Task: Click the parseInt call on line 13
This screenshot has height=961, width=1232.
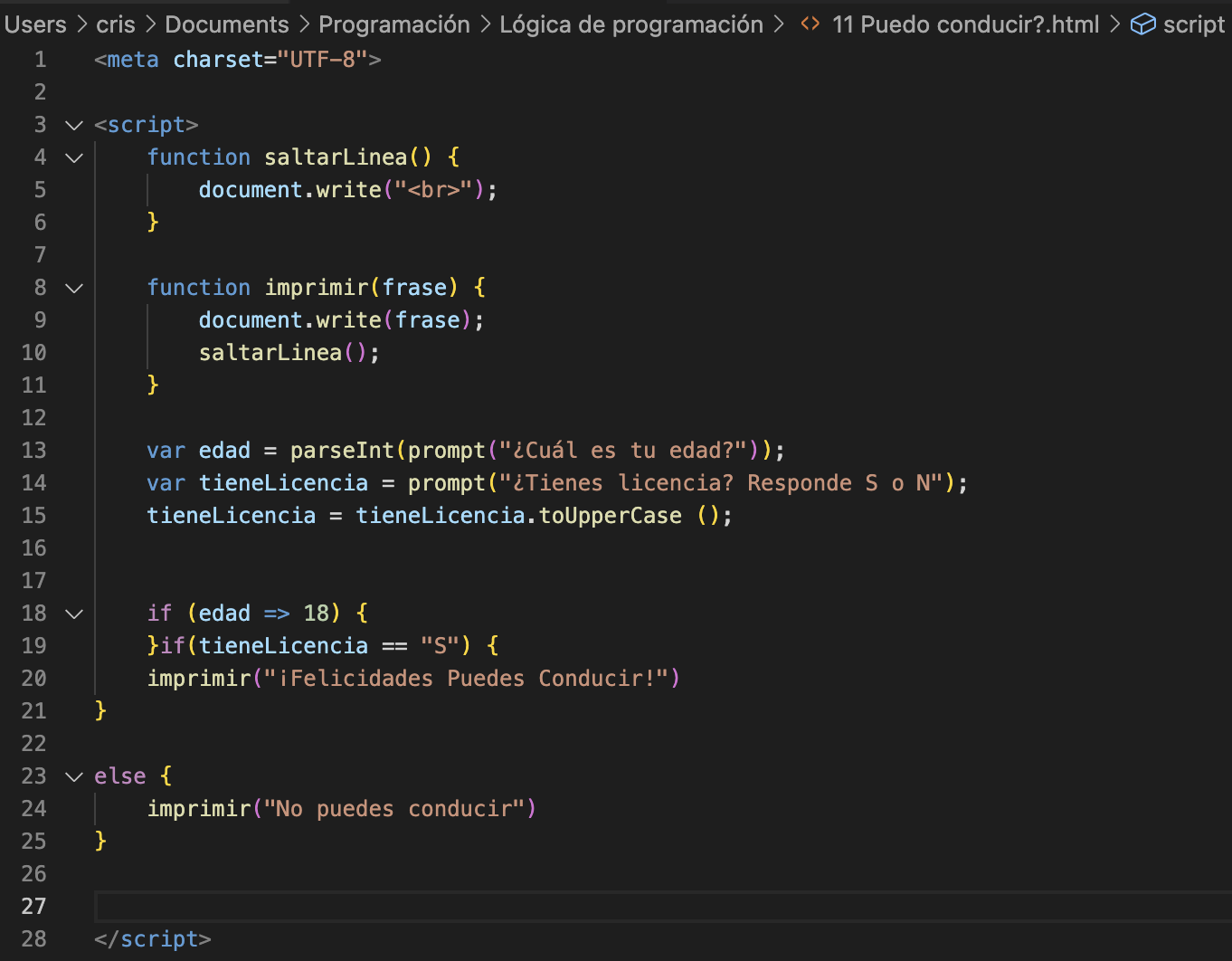Action: [x=342, y=451]
